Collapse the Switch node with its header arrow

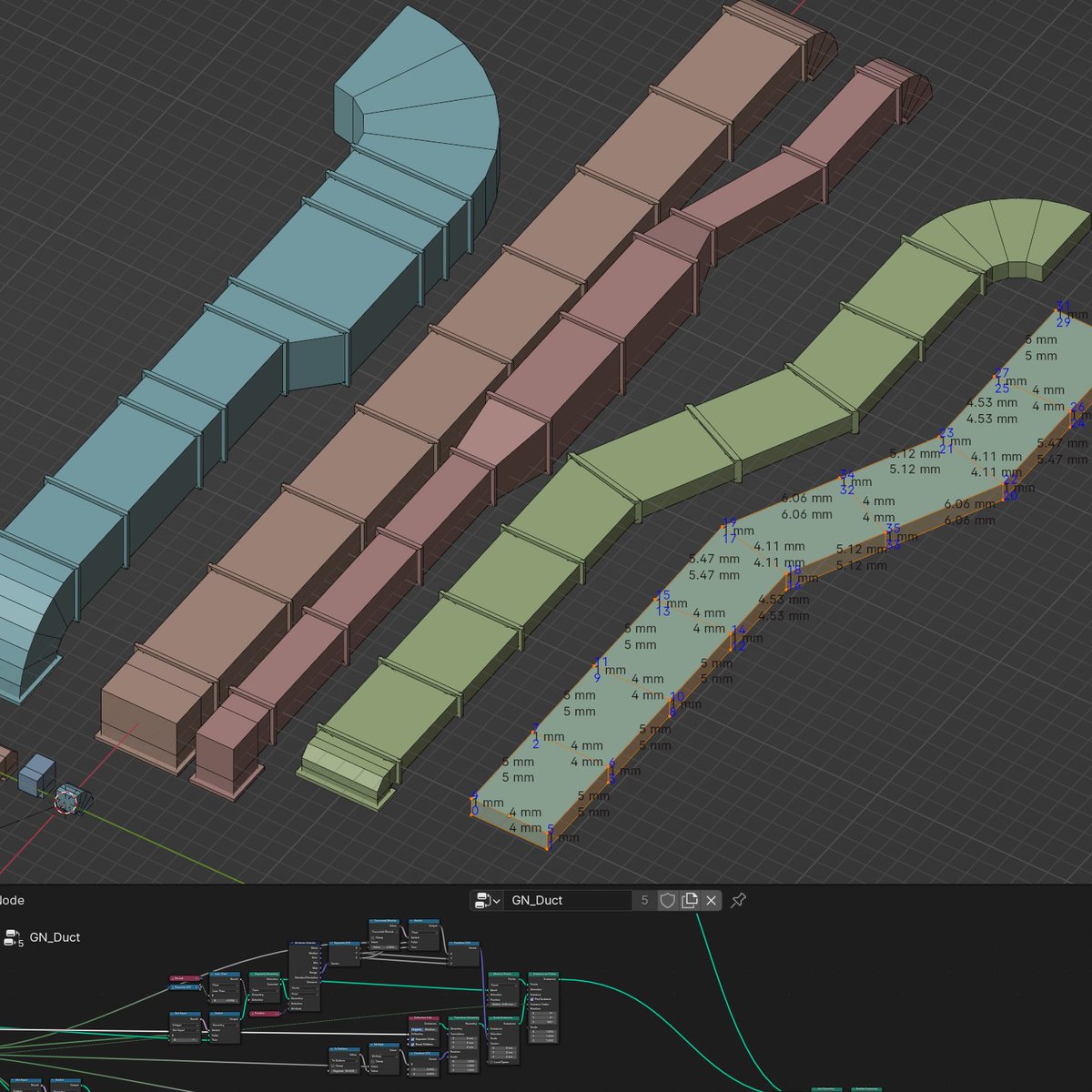pos(411,921)
